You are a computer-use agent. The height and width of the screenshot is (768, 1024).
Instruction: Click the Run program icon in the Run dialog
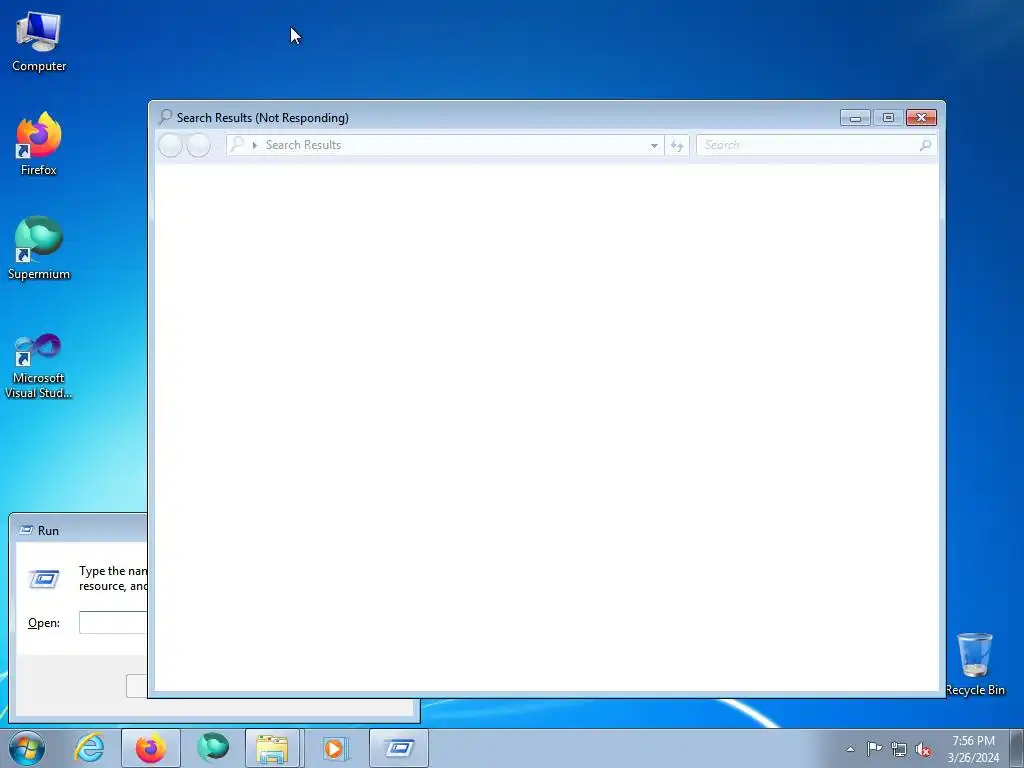tap(44, 579)
